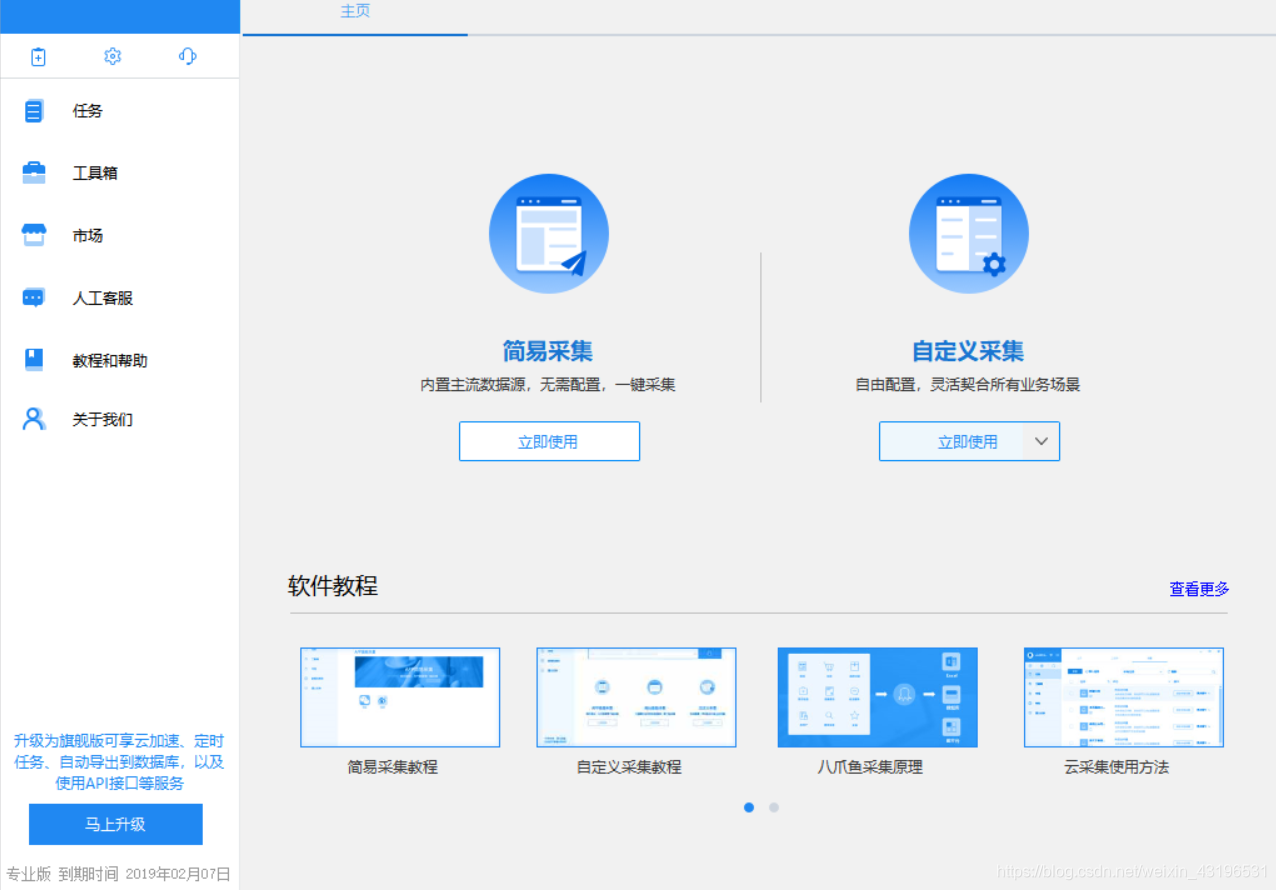Open settings via the gear icon
Image resolution: width=1276 pixels, height=890 pixels.
[x=112, y=56]
